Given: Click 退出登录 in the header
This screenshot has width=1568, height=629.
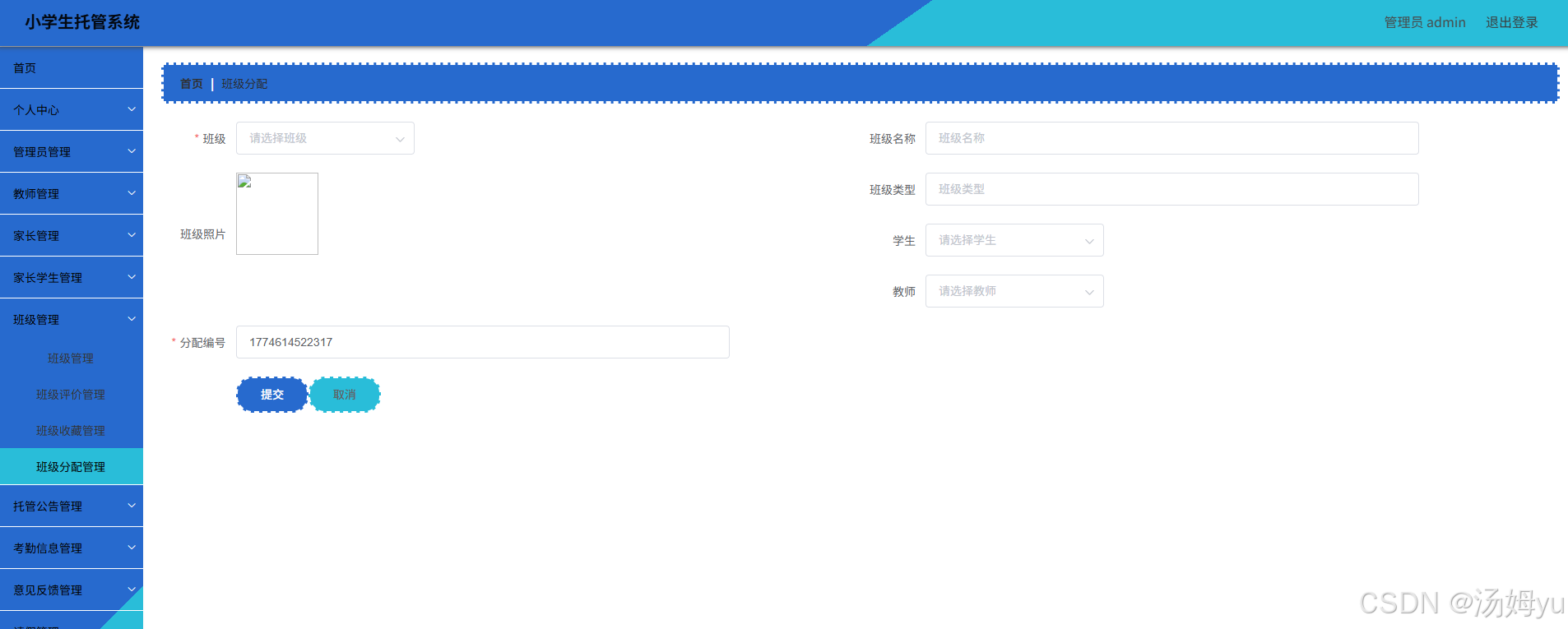Looking at the screenshot, I should pos(1511,22).
